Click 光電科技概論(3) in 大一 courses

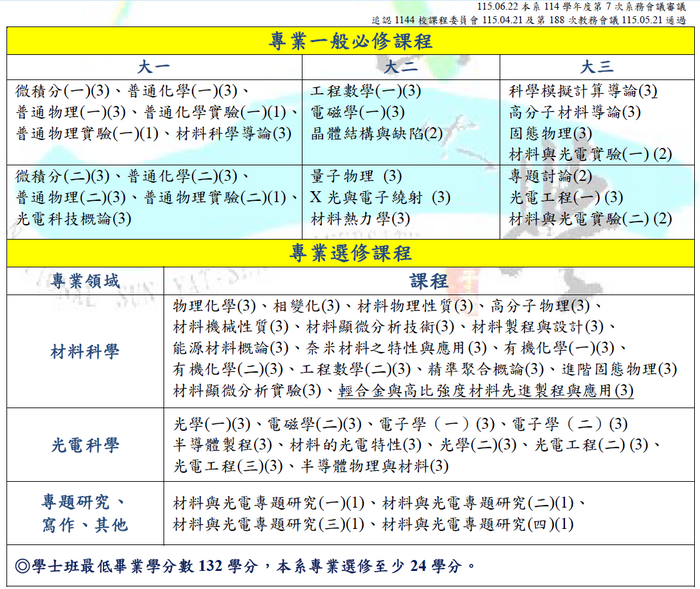coord(74,219)
